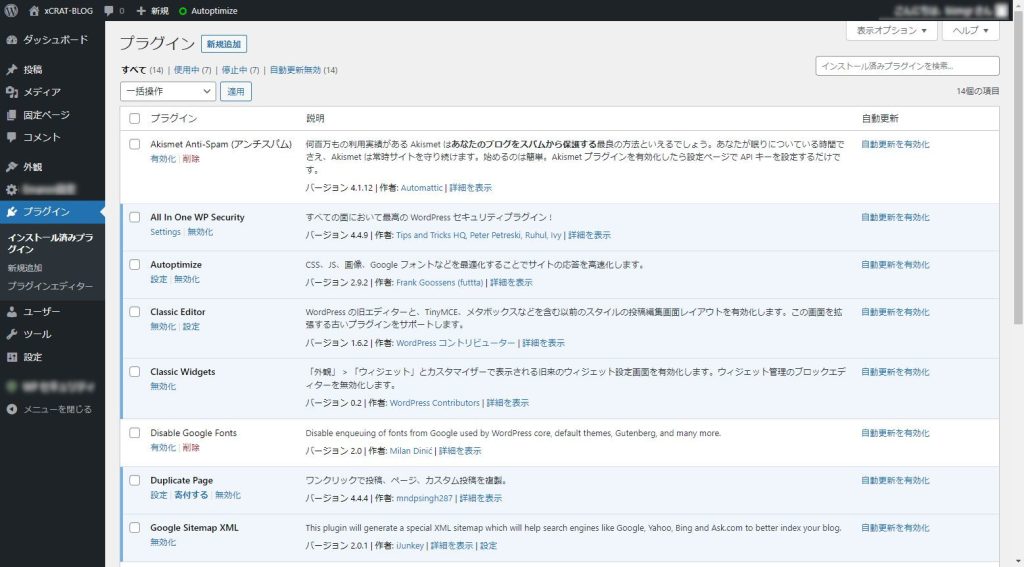
Task: Check the All In One WP Security checkbox
Action: [x=135, y=217]
